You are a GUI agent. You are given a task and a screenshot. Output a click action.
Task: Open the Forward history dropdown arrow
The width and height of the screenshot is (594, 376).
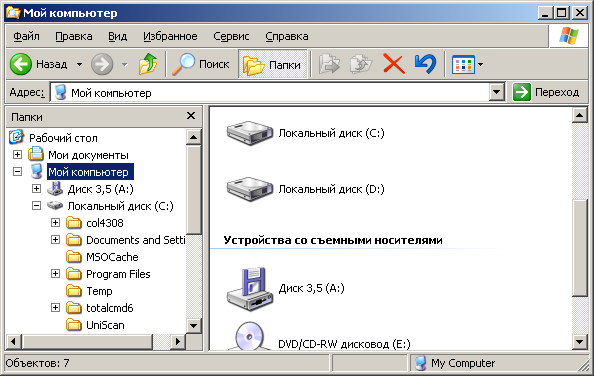coord(125,64)
